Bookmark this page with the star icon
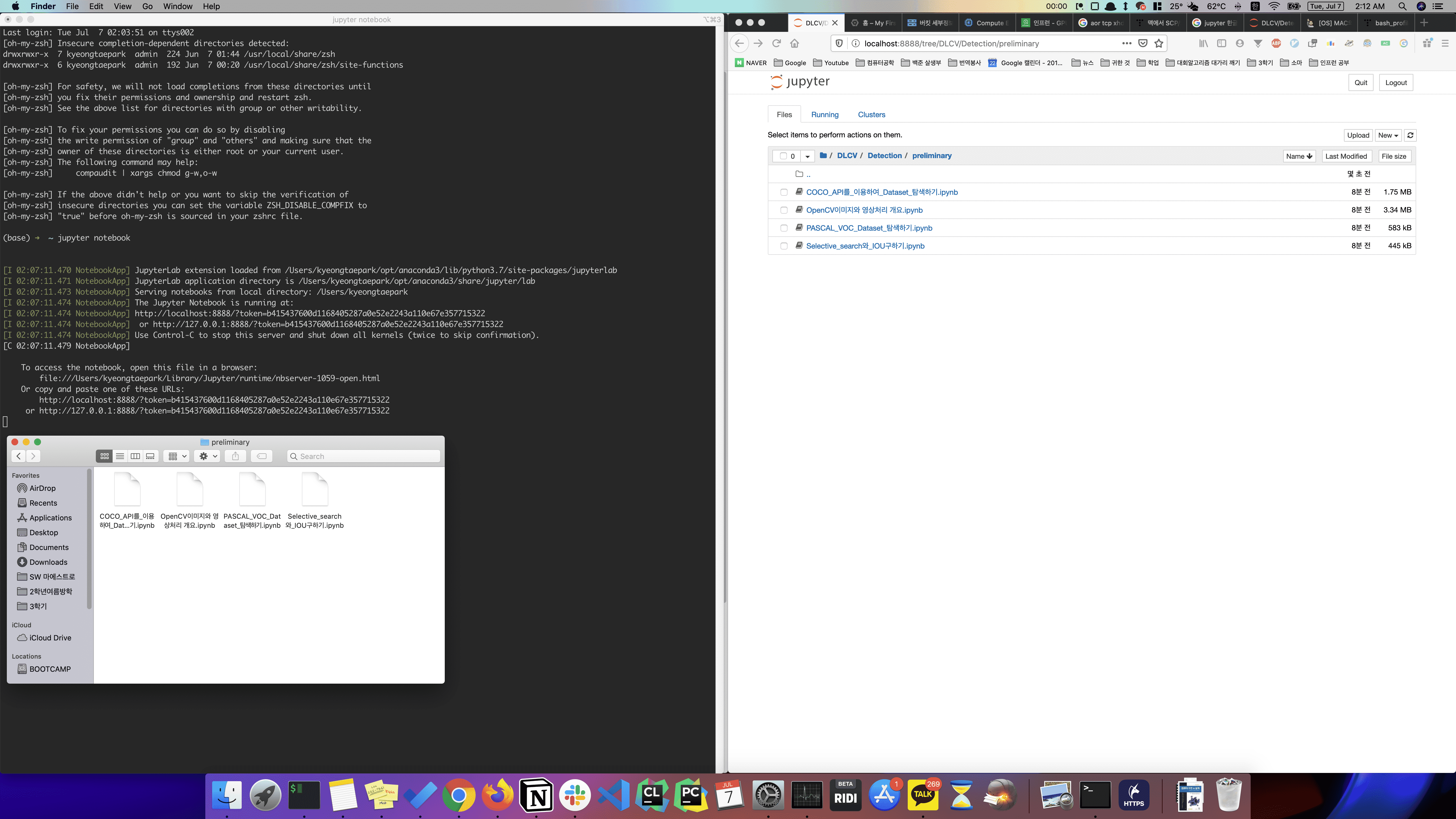The height and width of the screenshot is (819, 1456). tap(1159, 44)
